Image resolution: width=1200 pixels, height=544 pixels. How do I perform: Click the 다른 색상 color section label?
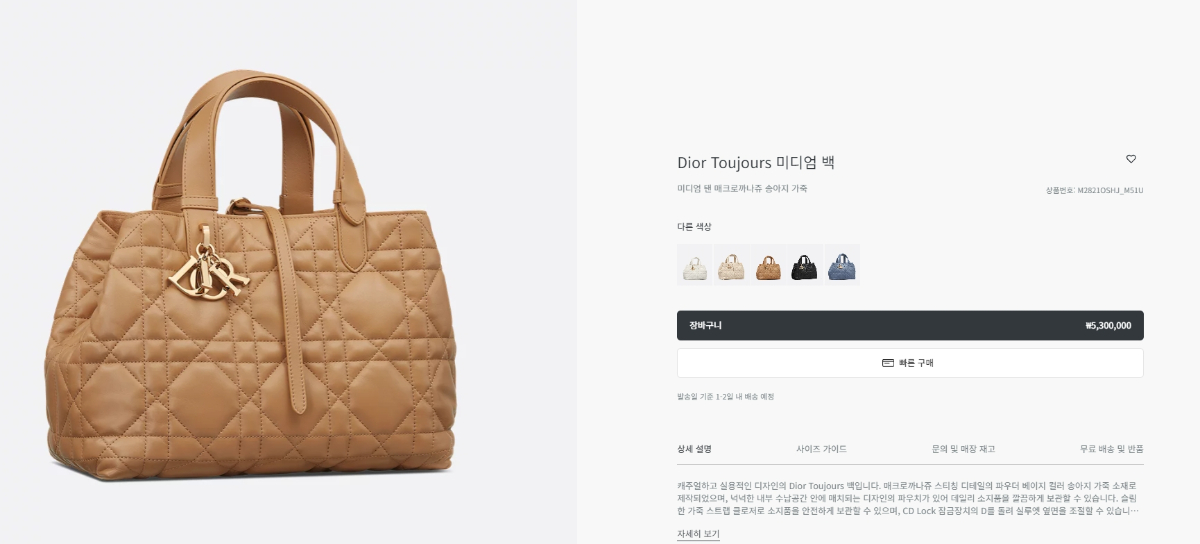point(694,227)
